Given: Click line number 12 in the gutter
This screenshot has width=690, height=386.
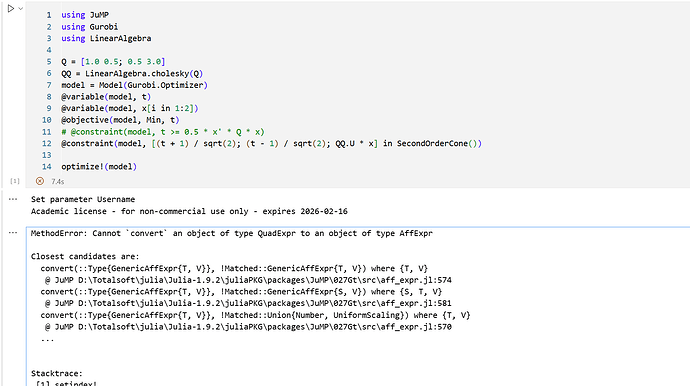Looking at the screenshot, I should (47, 143).
